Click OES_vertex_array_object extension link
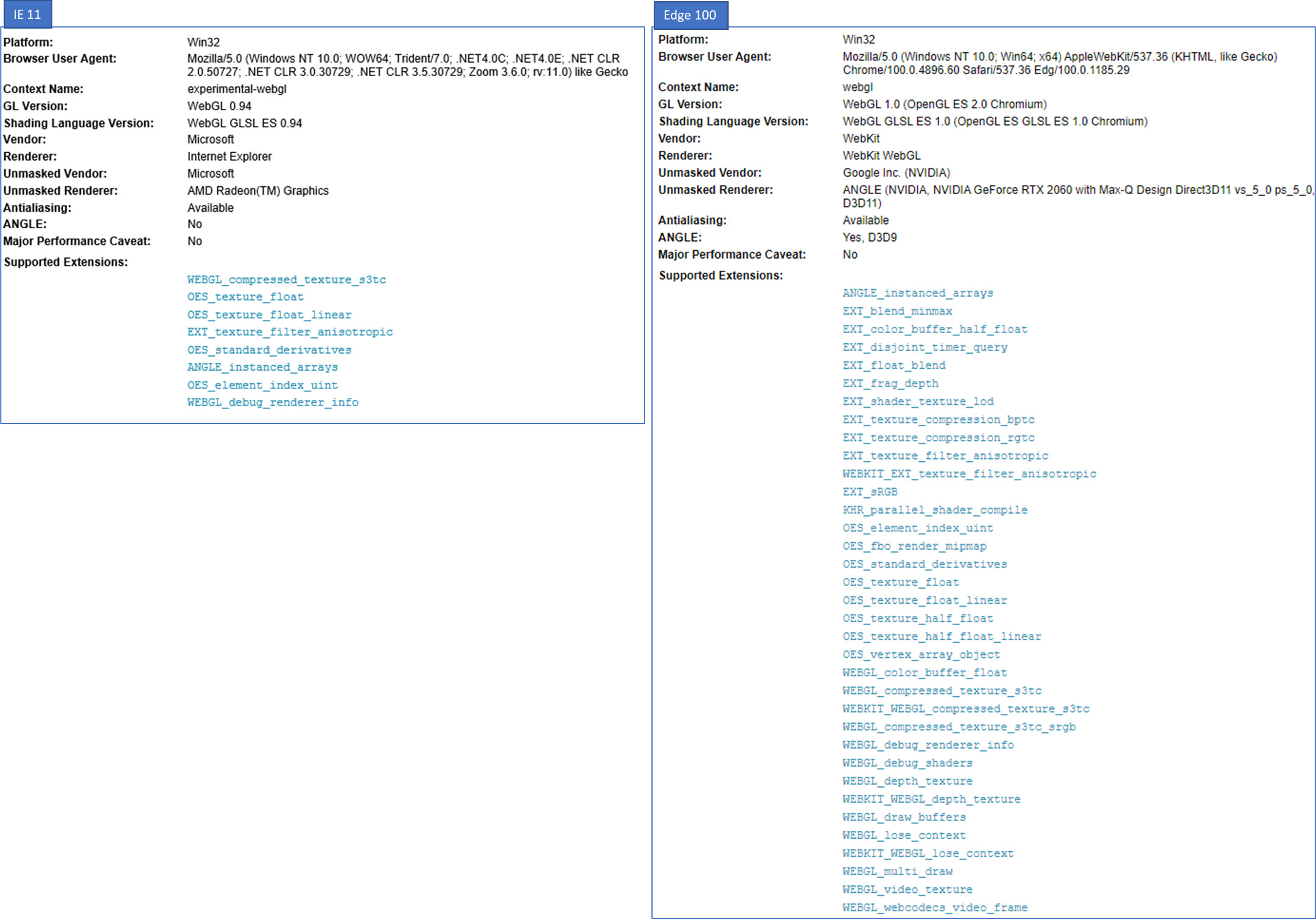The width and height of the screenshot is (1316, 919). click(x=921, y=654)
